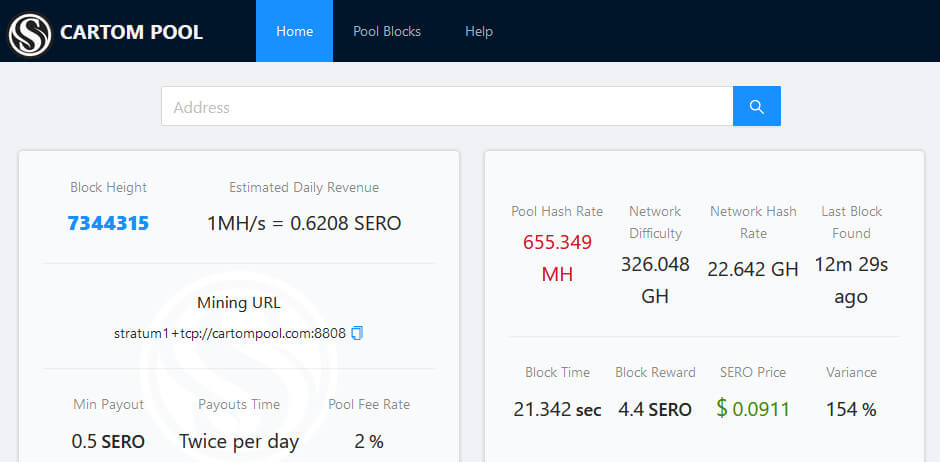Click the green dollar sign icon
The height and width of the screenshot is (462, 940).
[721, 408]
